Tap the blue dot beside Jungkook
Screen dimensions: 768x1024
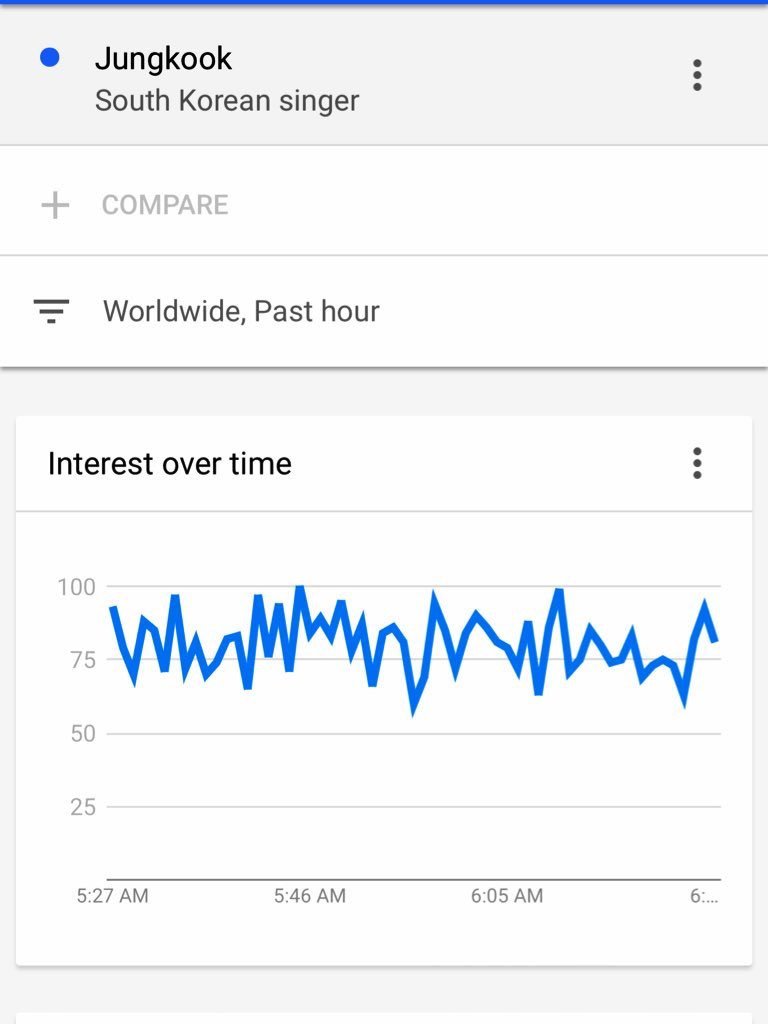pyautogui.click(x=50, y=59)
